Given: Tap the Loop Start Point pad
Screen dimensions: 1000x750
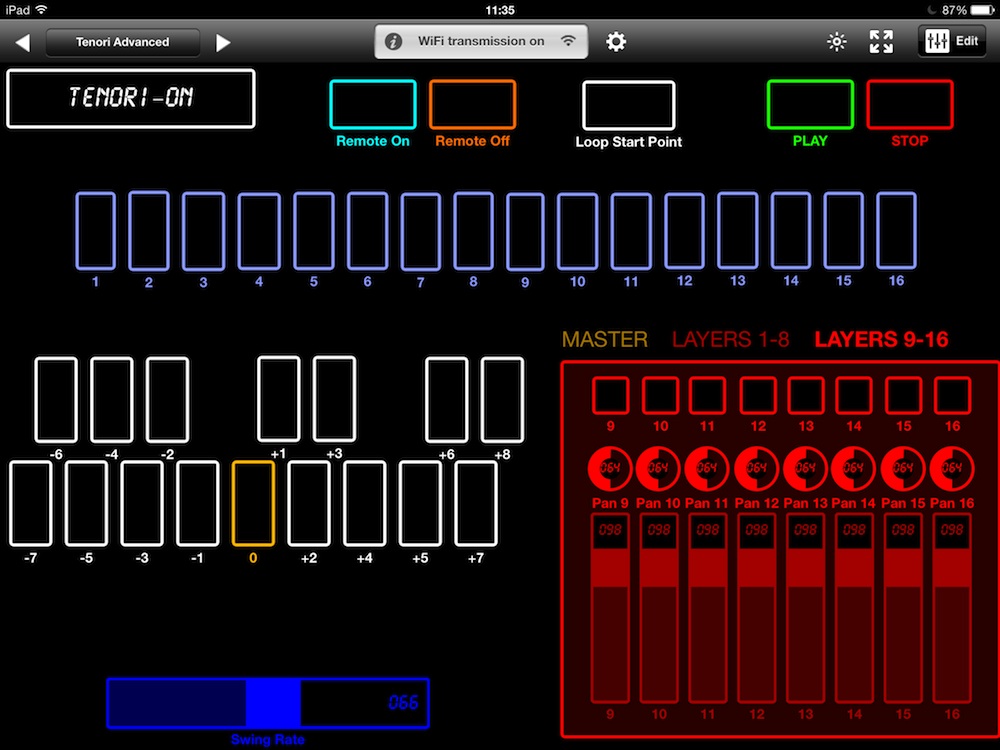Looking at the screenshot, I should [628, 105].
